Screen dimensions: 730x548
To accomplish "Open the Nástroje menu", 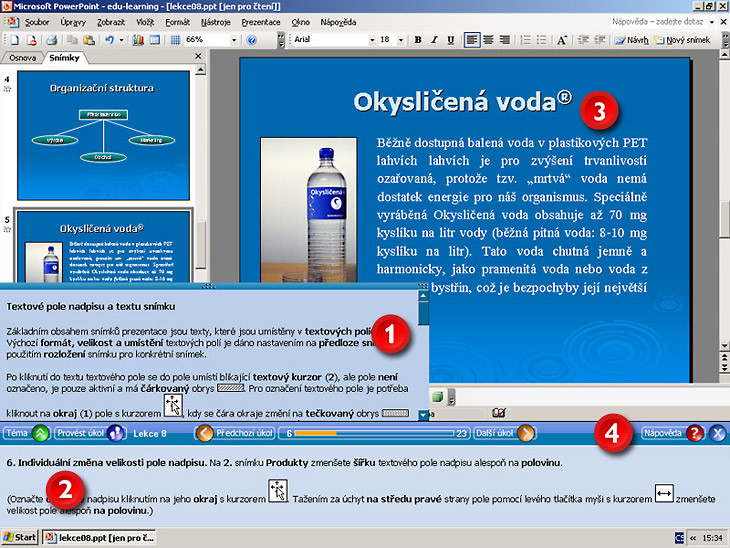I will (216, 22).
